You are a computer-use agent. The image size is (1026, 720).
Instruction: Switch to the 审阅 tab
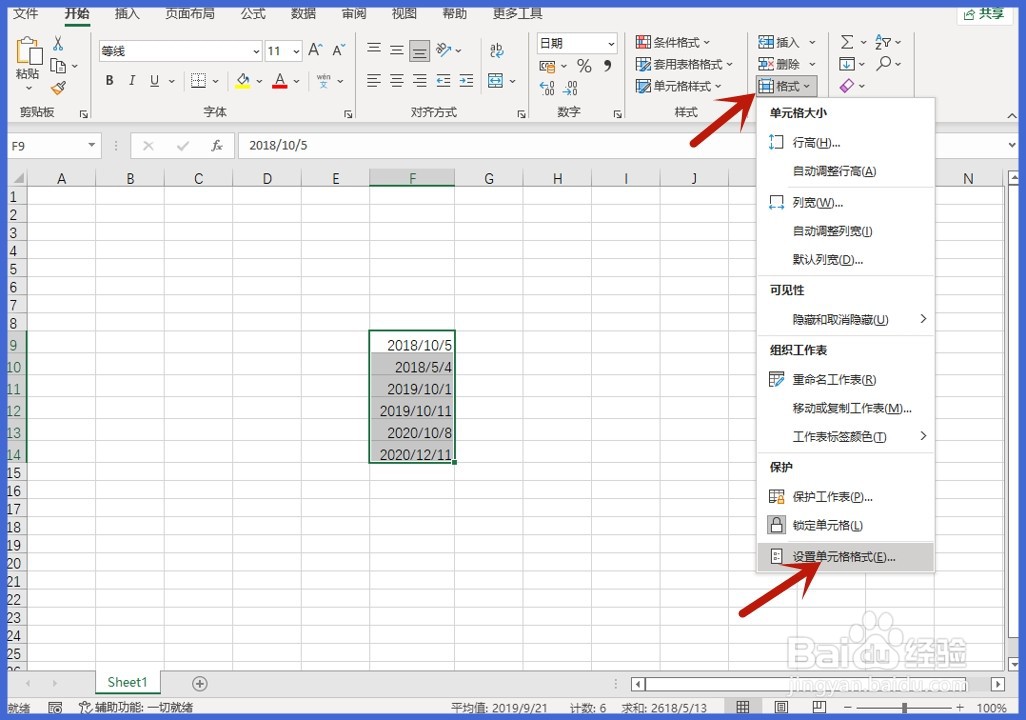[354, 13]
